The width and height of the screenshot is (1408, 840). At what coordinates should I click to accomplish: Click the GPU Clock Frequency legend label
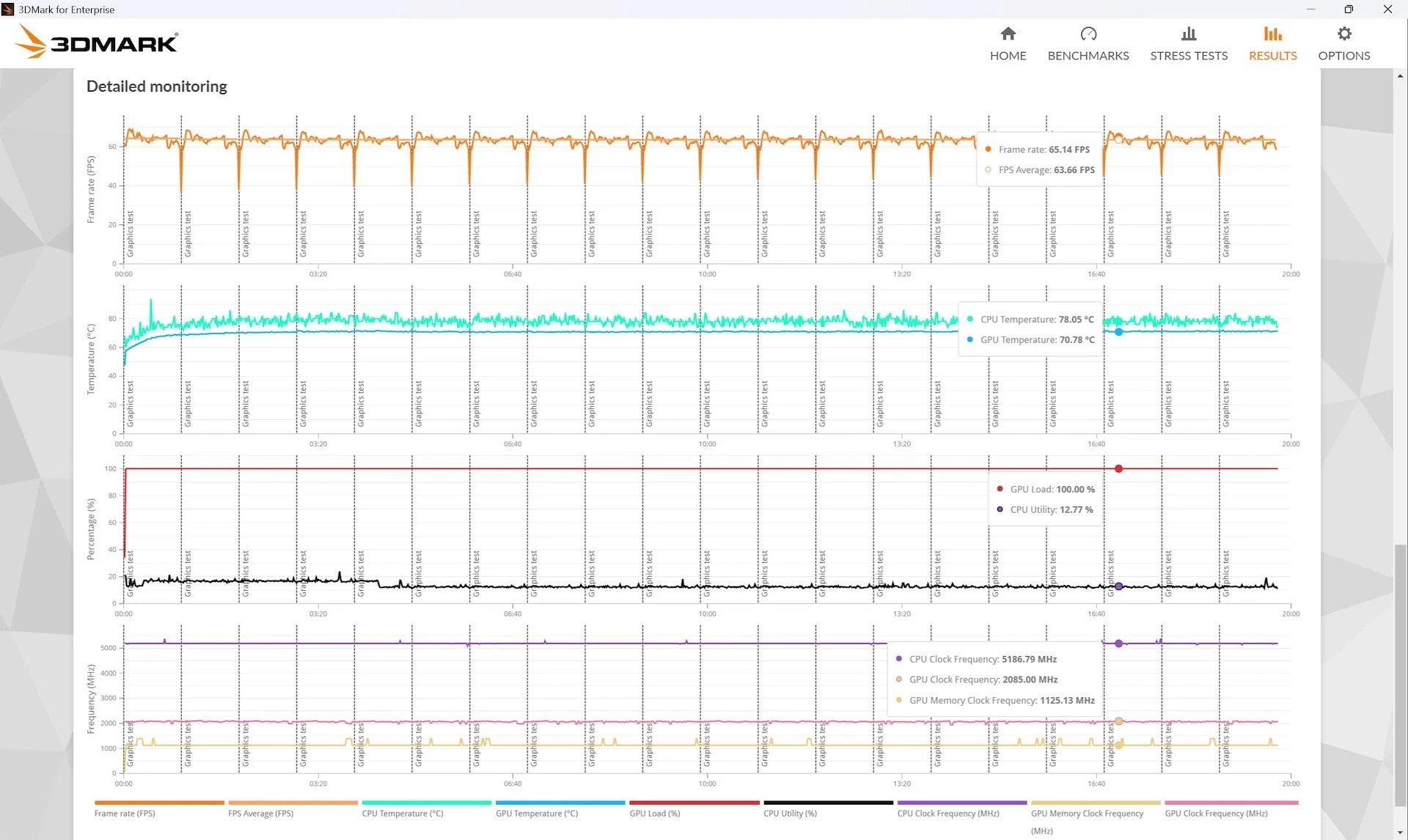[1216, 813]
